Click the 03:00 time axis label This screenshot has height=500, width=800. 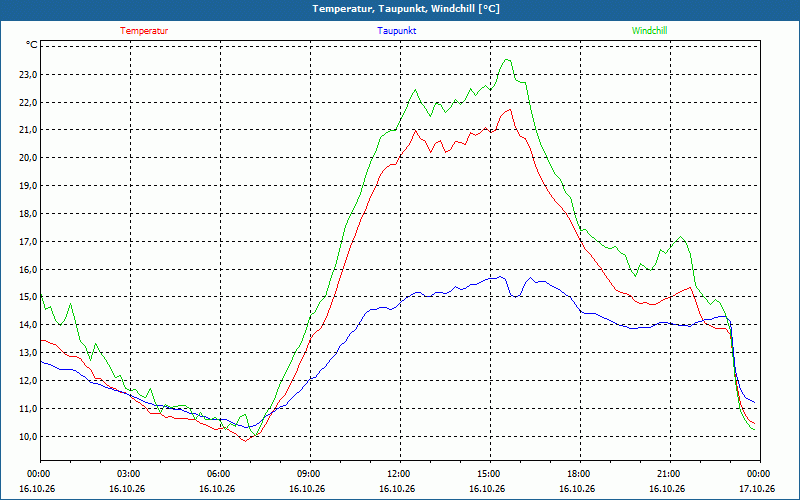point(130,474)
